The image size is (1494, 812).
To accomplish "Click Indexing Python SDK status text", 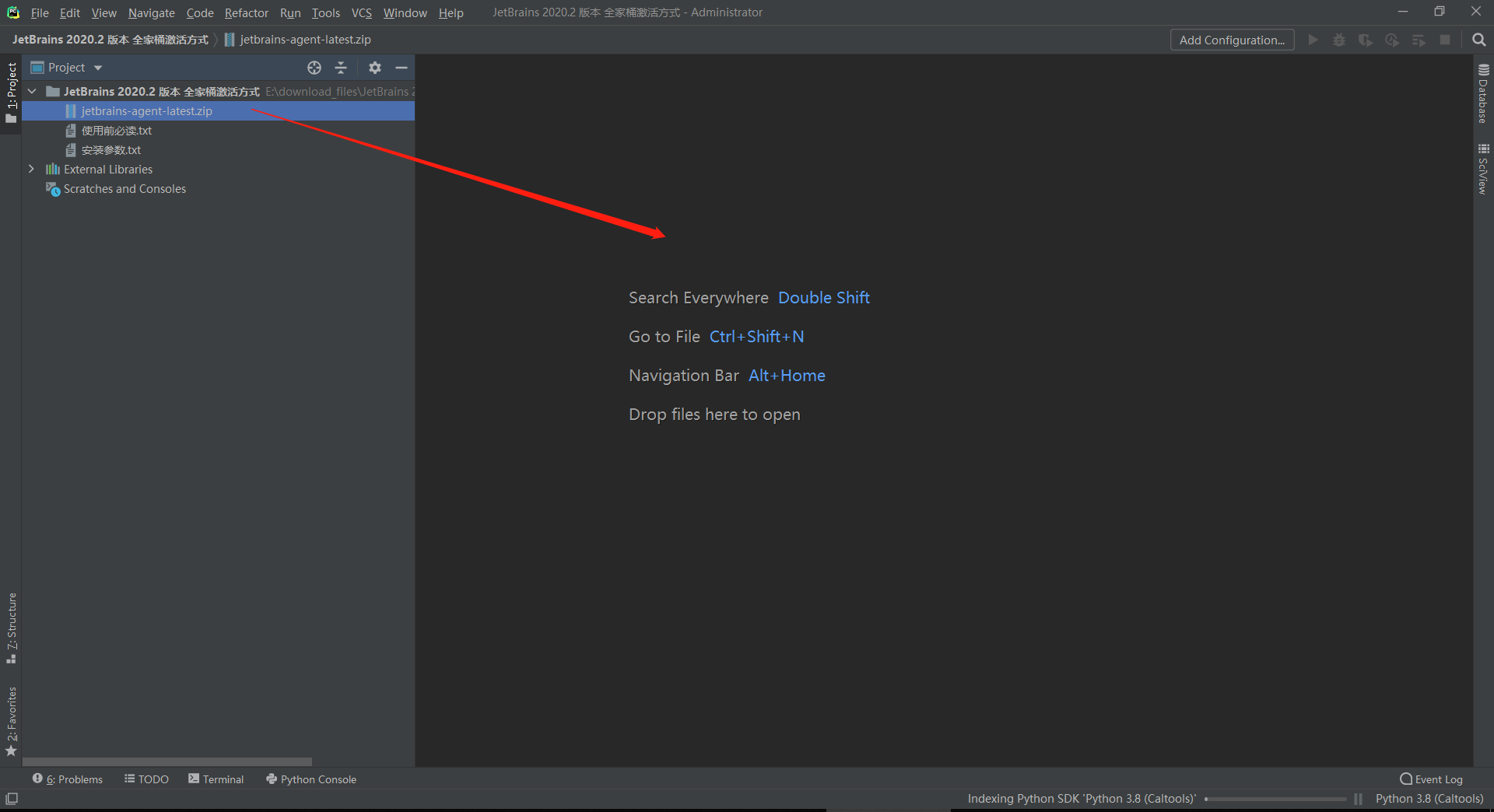I will coord(1082,799).
